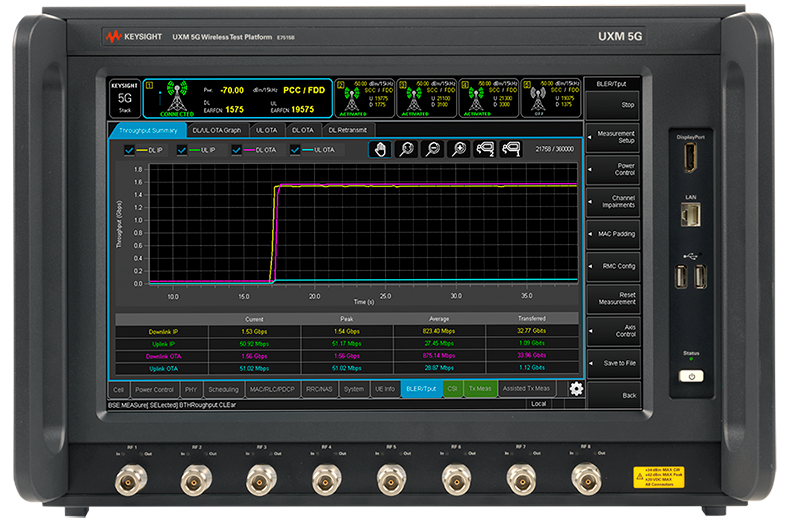Click the plain magnifier zoom tool
Image resolution: width=788 pixels, height=518 pixels.
coord(407,149)
